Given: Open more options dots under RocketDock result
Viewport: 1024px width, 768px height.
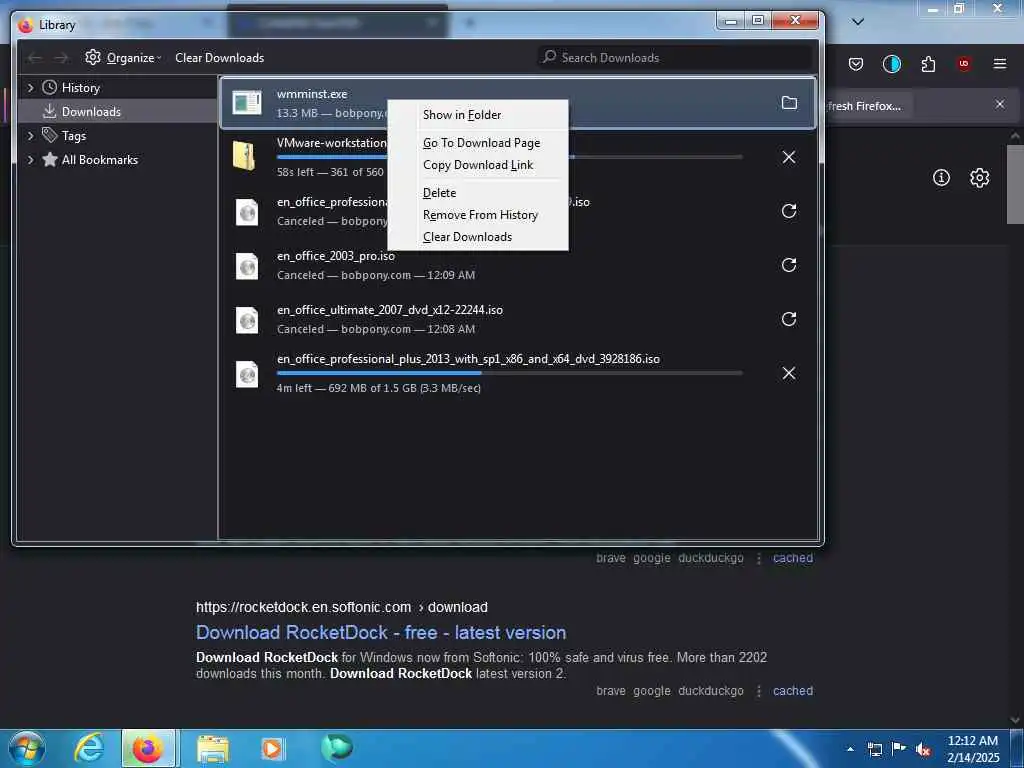Looking at the screenshot, I should point(759,691).
